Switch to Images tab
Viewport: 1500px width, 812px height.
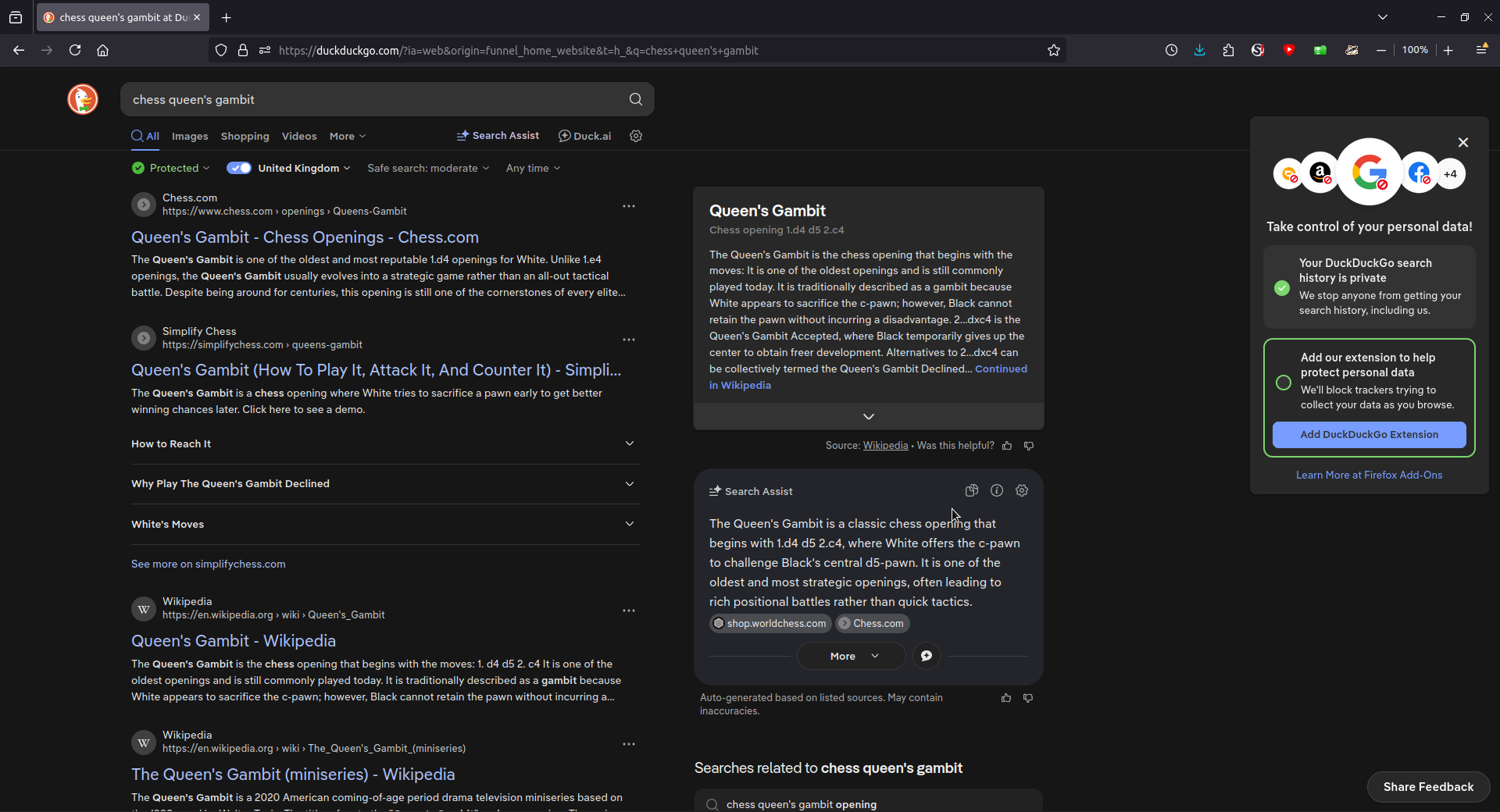coord(190,136)
